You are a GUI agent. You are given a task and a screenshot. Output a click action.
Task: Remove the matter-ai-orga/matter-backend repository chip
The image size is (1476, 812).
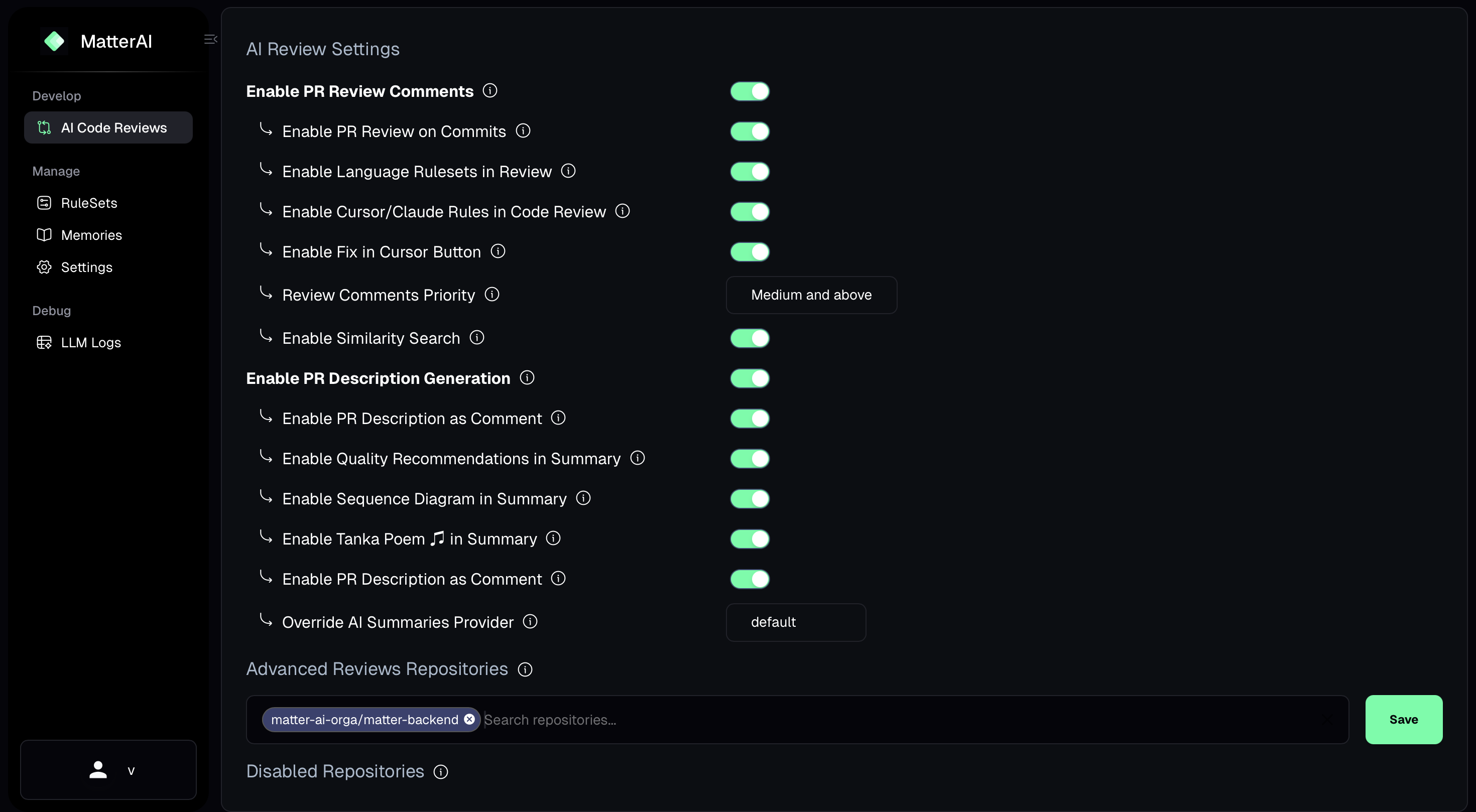[x=469, y=719]
